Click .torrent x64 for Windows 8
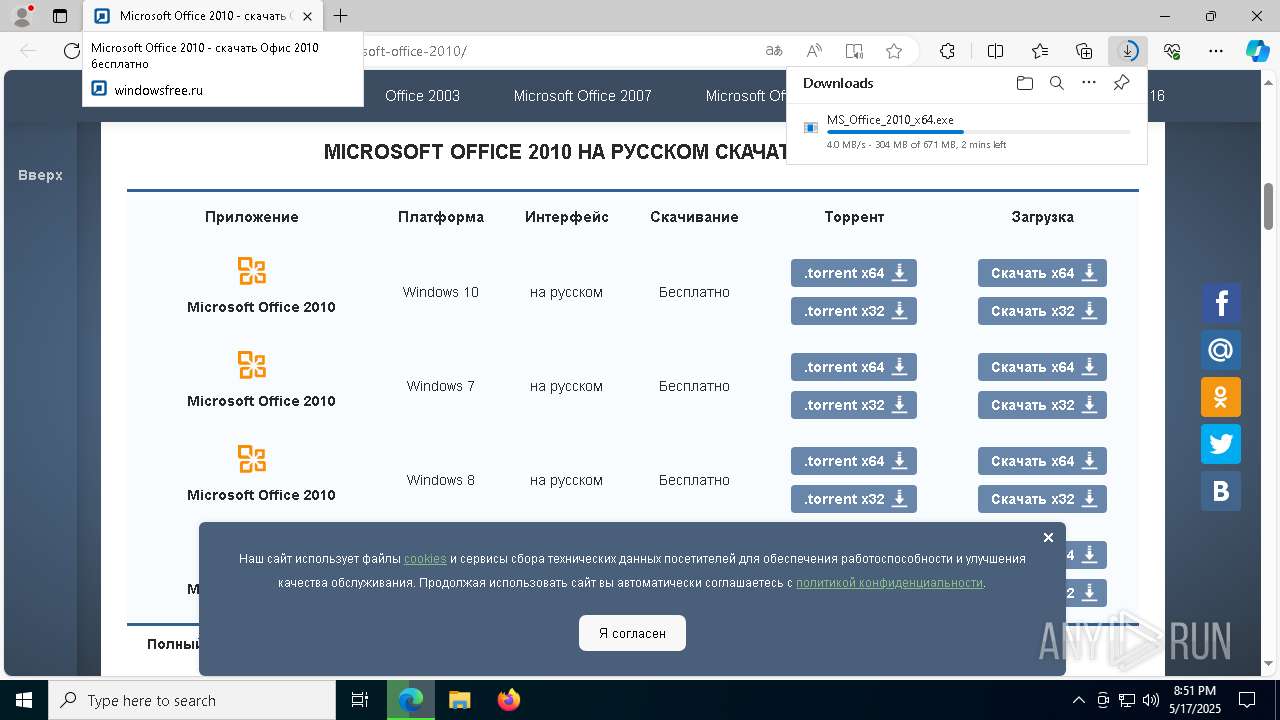The image size is (1280, 720). 854,461
